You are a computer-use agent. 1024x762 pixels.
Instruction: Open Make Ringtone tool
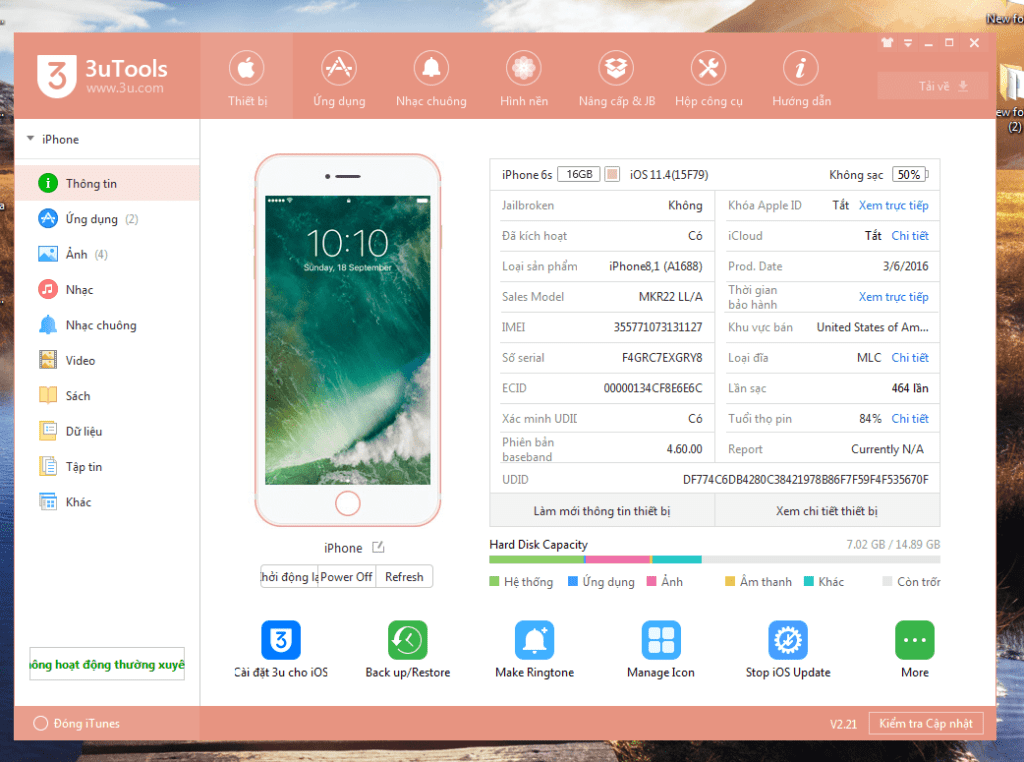click(x=534, y=650)
